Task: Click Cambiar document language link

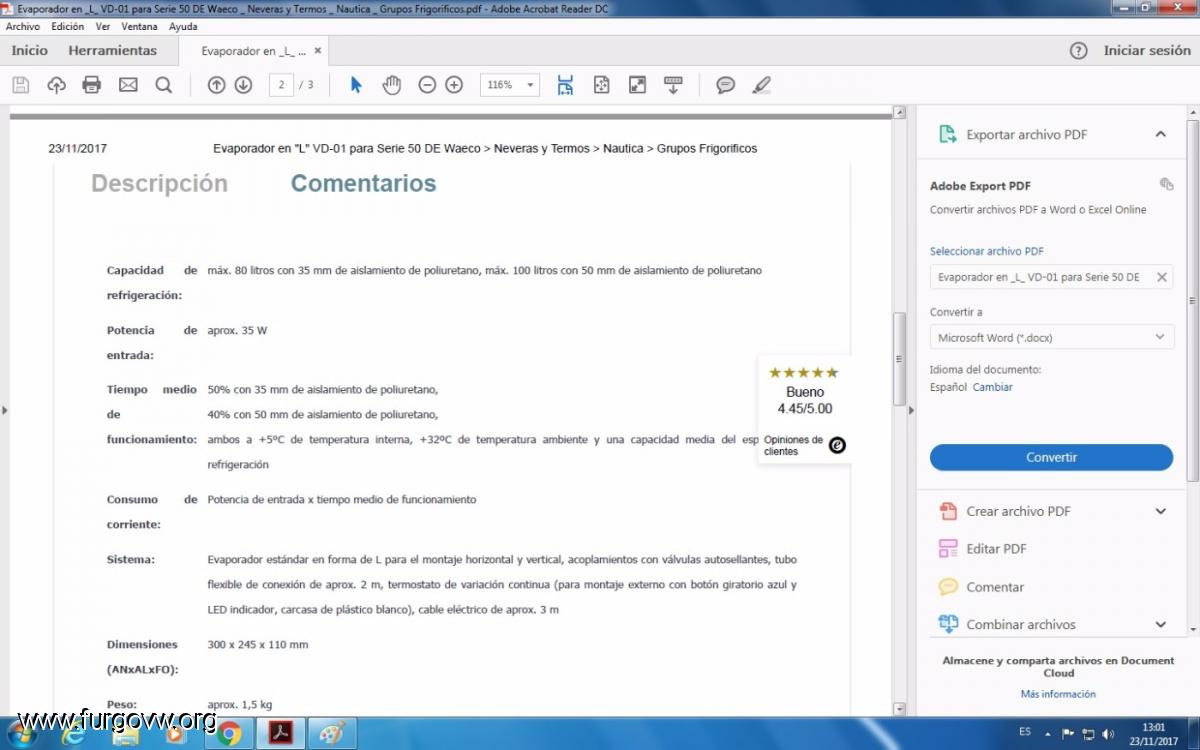Action: (x=992, y=387)
